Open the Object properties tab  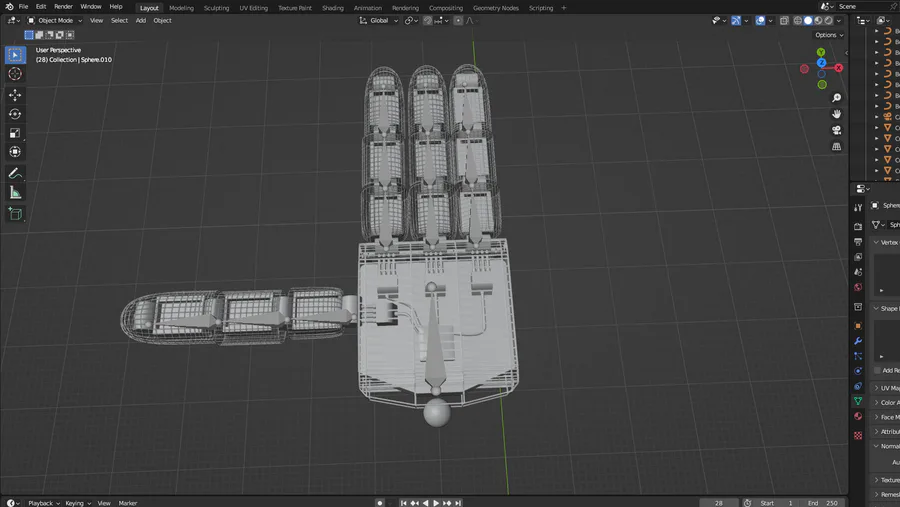[x=858, y=326]
